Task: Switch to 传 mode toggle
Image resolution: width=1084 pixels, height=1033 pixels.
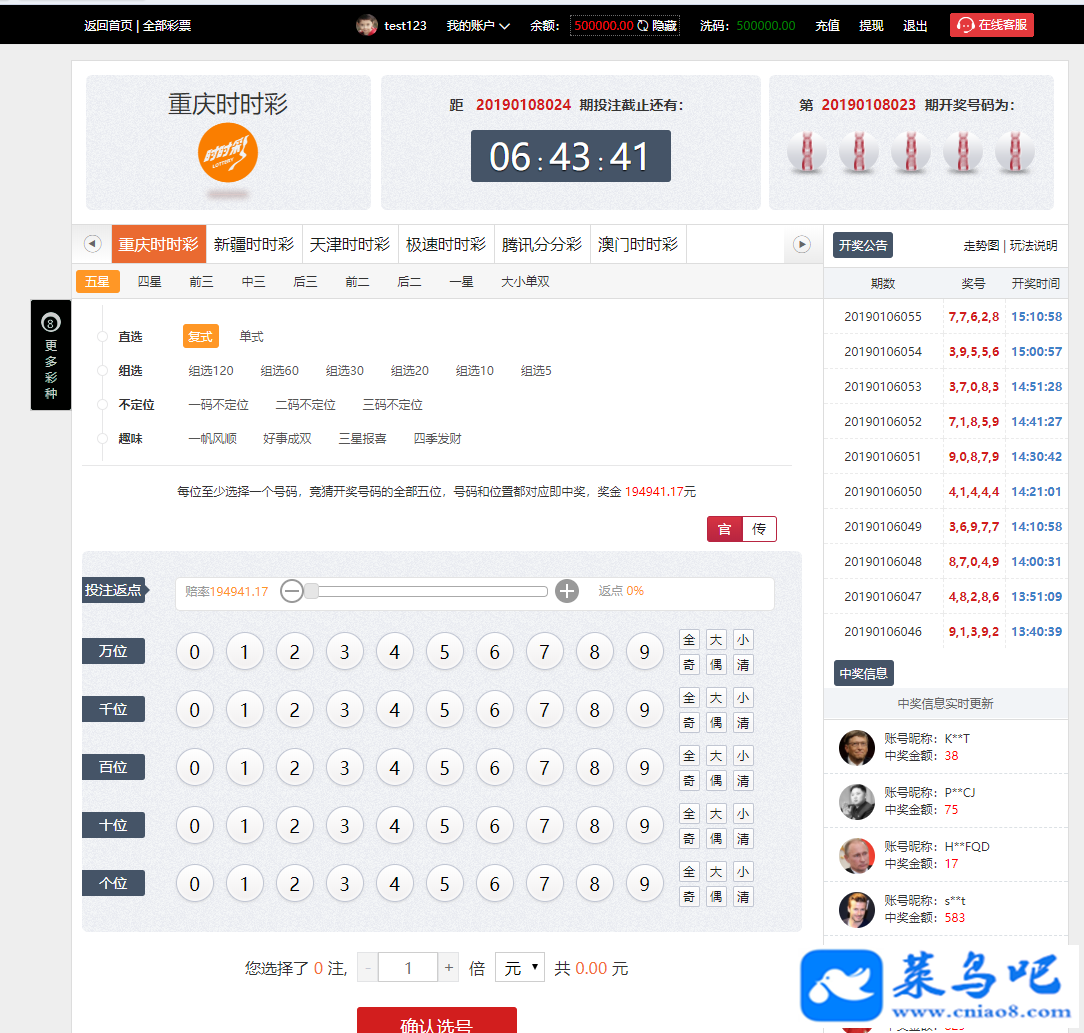Action: click(x=759, y=529)
